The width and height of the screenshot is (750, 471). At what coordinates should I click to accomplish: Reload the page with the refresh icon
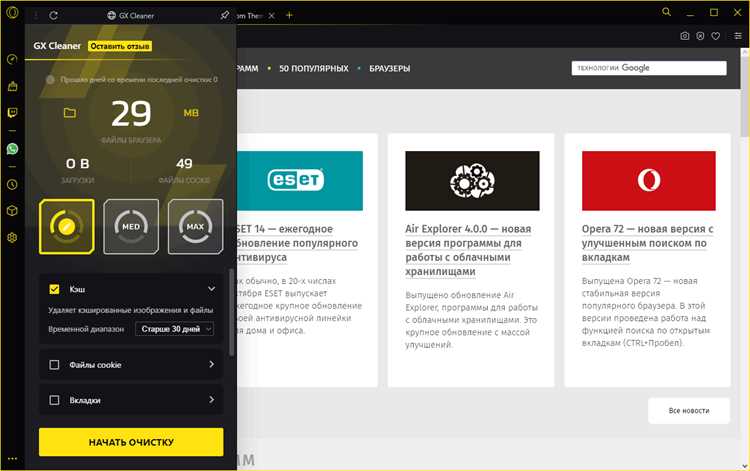(x=54, y=15)
